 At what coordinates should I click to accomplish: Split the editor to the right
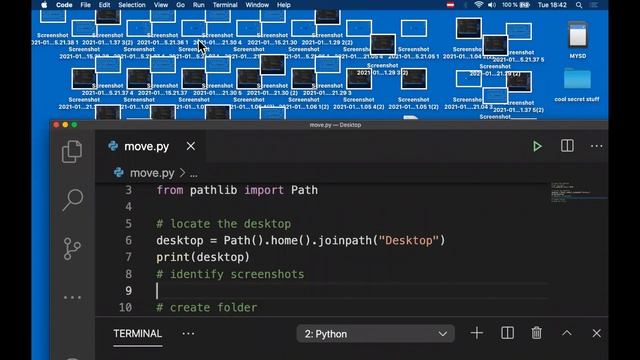[567, 146]
